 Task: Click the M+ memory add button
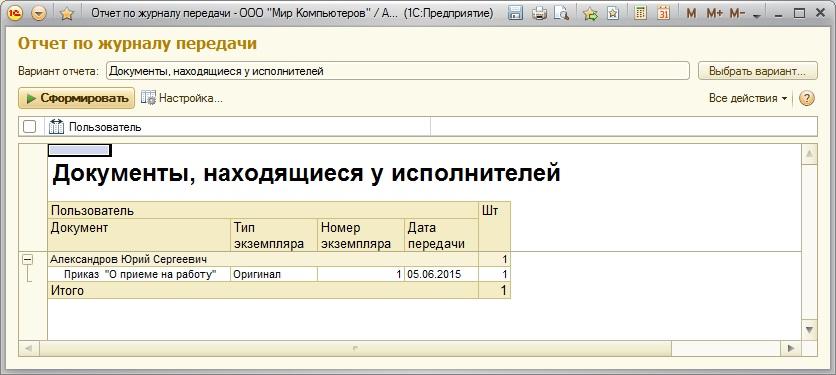(714, 14)
